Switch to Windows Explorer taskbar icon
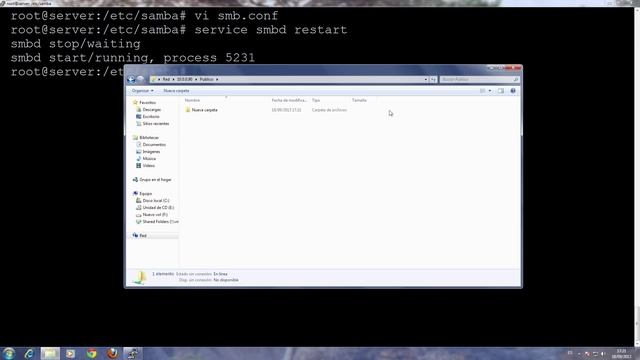The height and width of the screenshot is (360, 640). point(50,353)
